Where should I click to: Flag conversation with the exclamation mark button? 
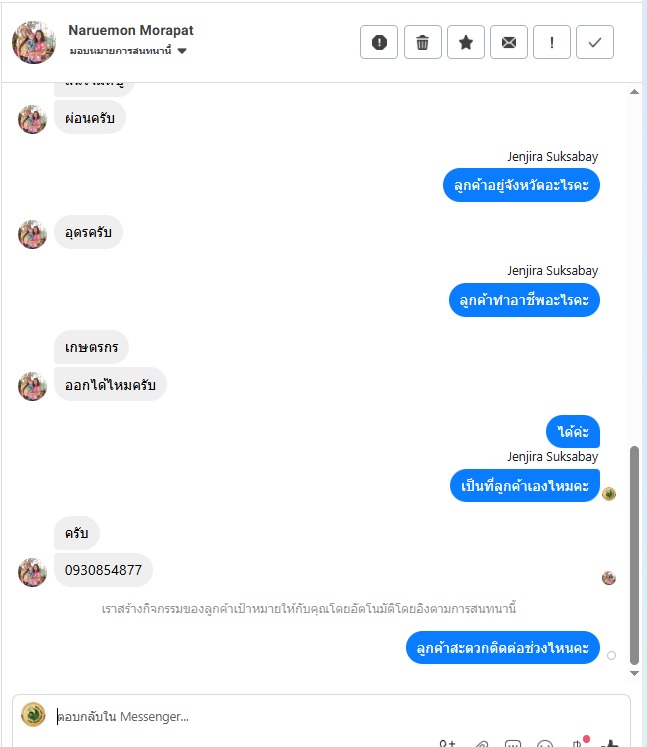click(552, 42)
